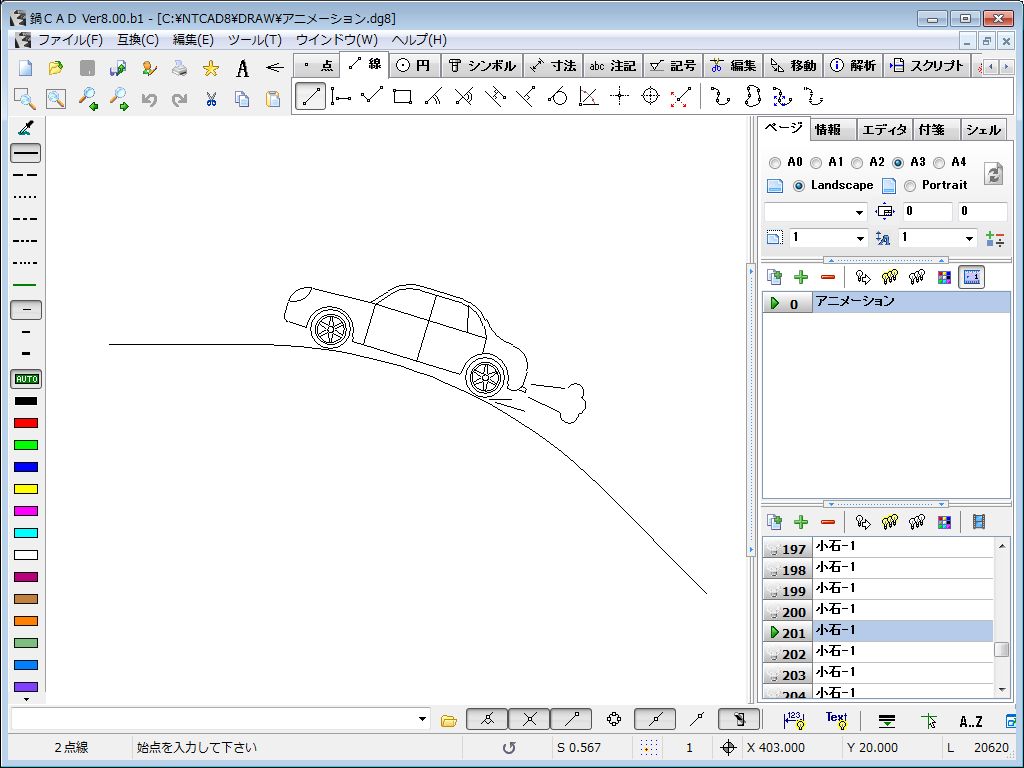
Task: Click the scissors cut icon
Action: [x=210, y=99]
